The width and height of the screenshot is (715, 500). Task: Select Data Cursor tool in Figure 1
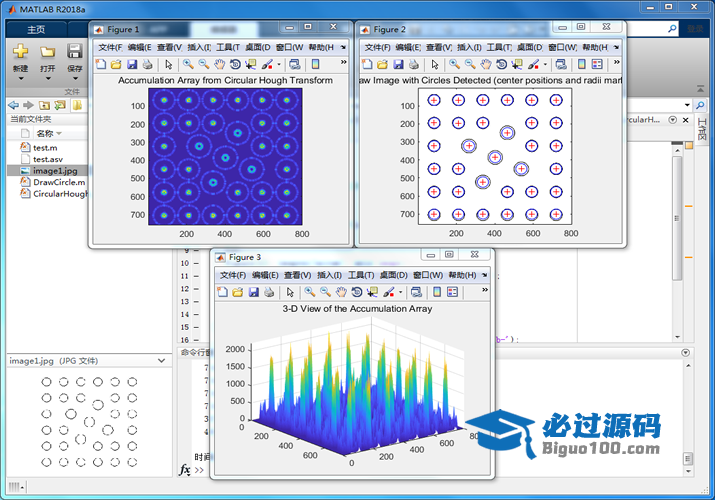click(251, 64)
